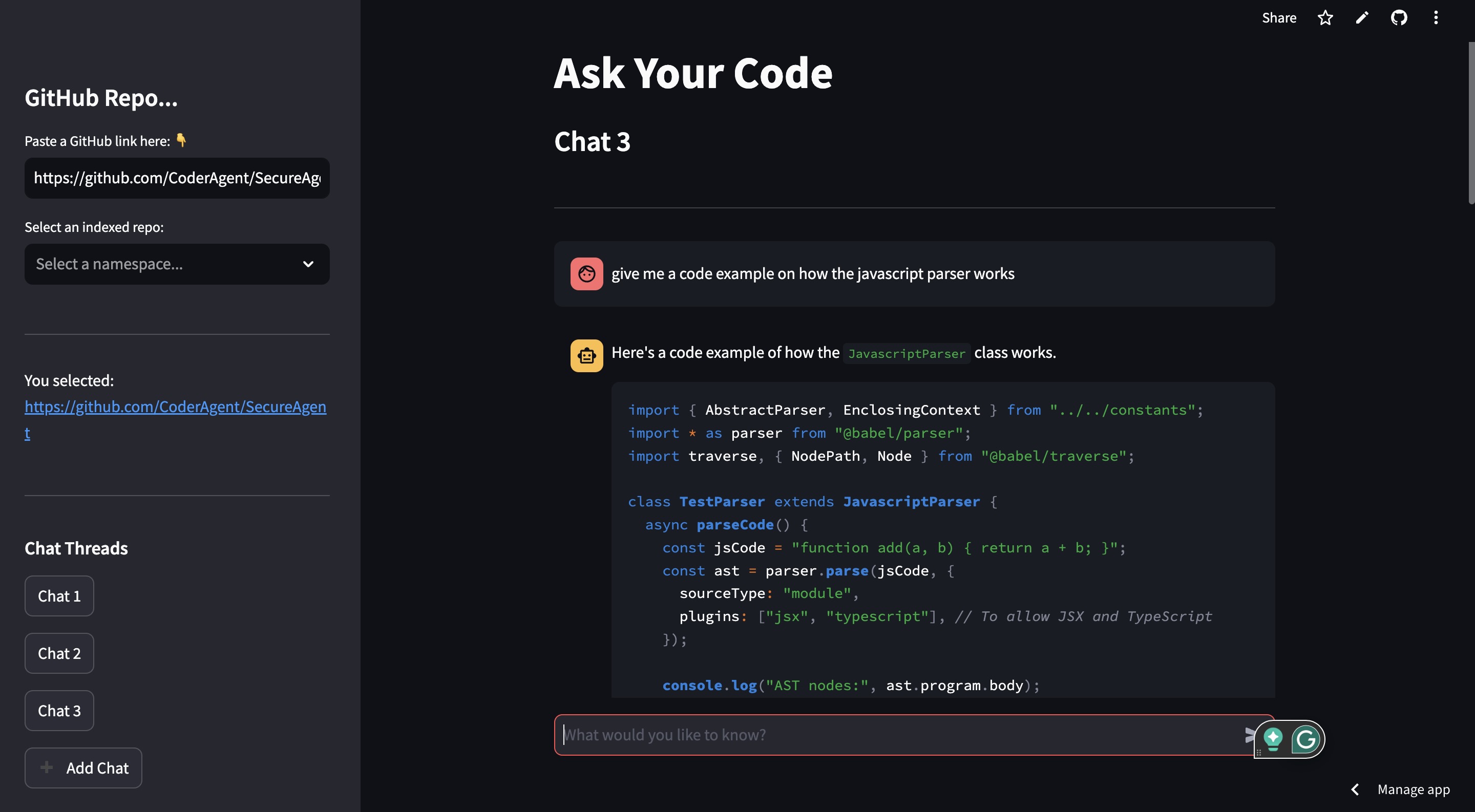Click the 'Ask Your Code' title

[x=693, y=73]
